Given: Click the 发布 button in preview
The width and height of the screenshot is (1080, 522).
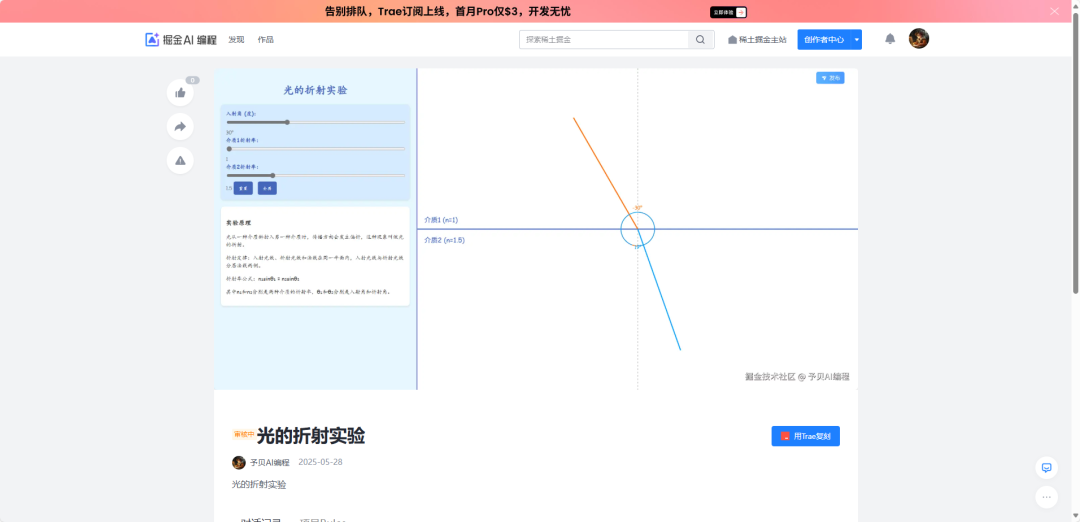Looking at the screenshot, I should tap(830, 78).
